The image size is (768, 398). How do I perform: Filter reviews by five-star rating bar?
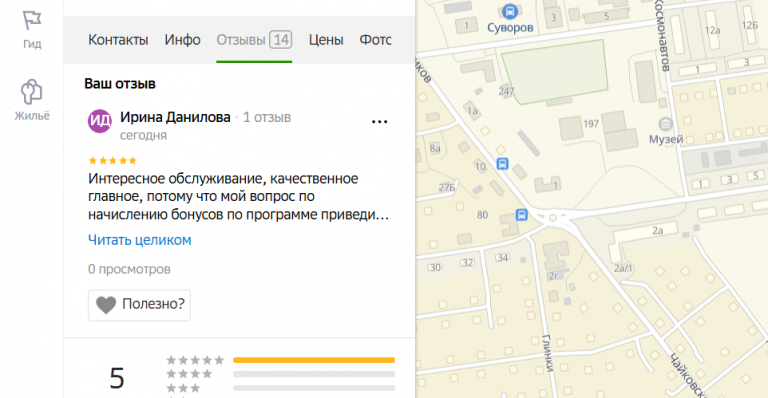click(314, 360)
